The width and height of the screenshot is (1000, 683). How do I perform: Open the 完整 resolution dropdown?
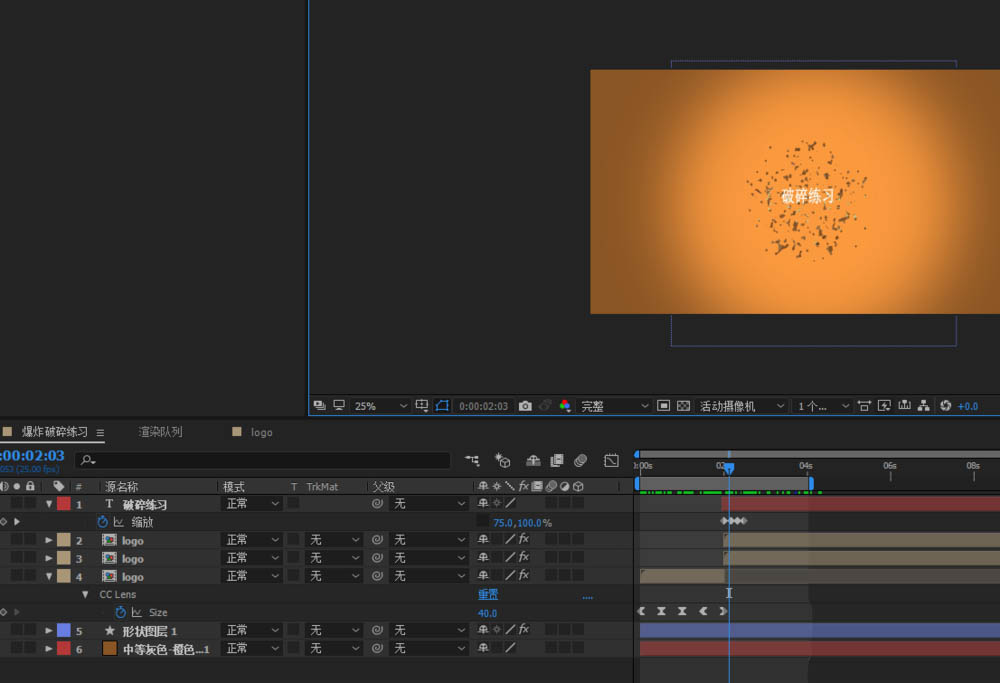(612, 406)
